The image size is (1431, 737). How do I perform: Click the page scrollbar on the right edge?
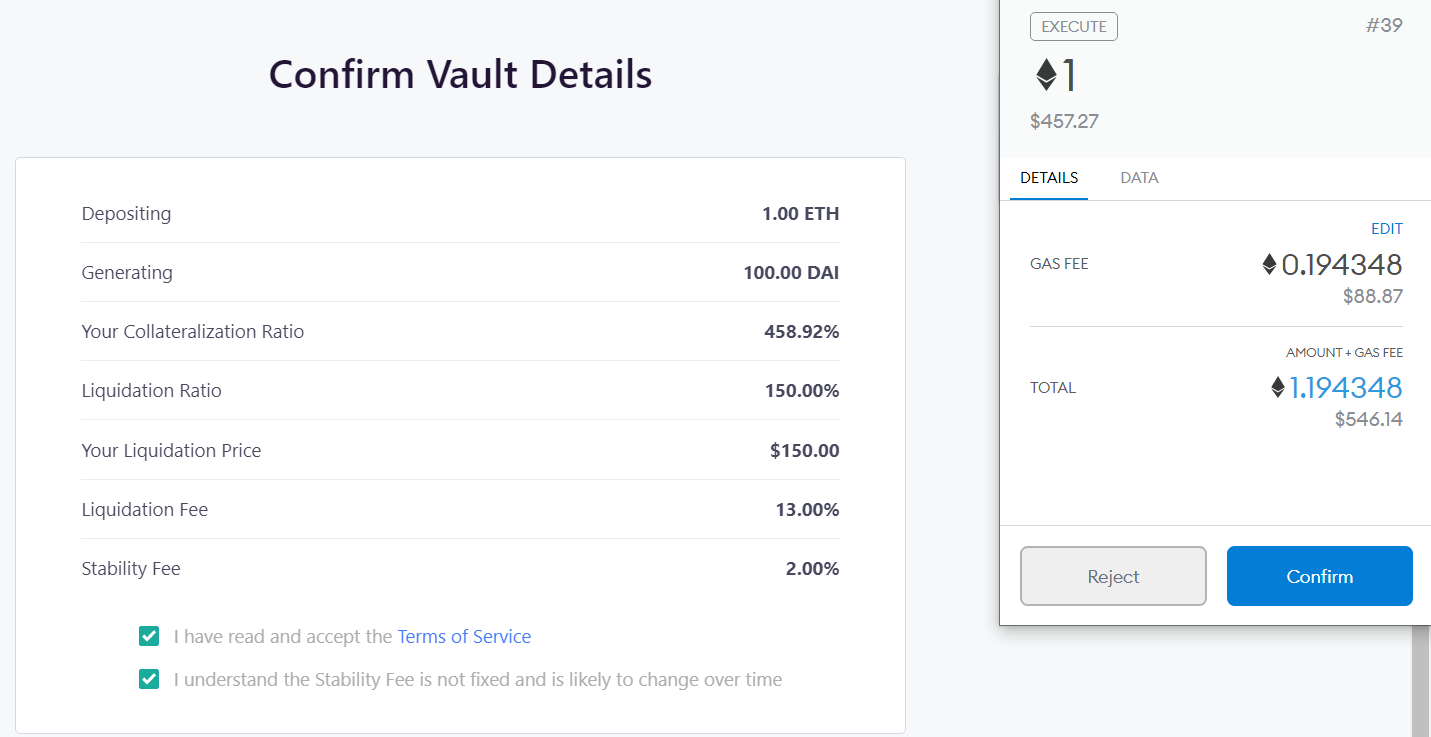coord(1420,680)
